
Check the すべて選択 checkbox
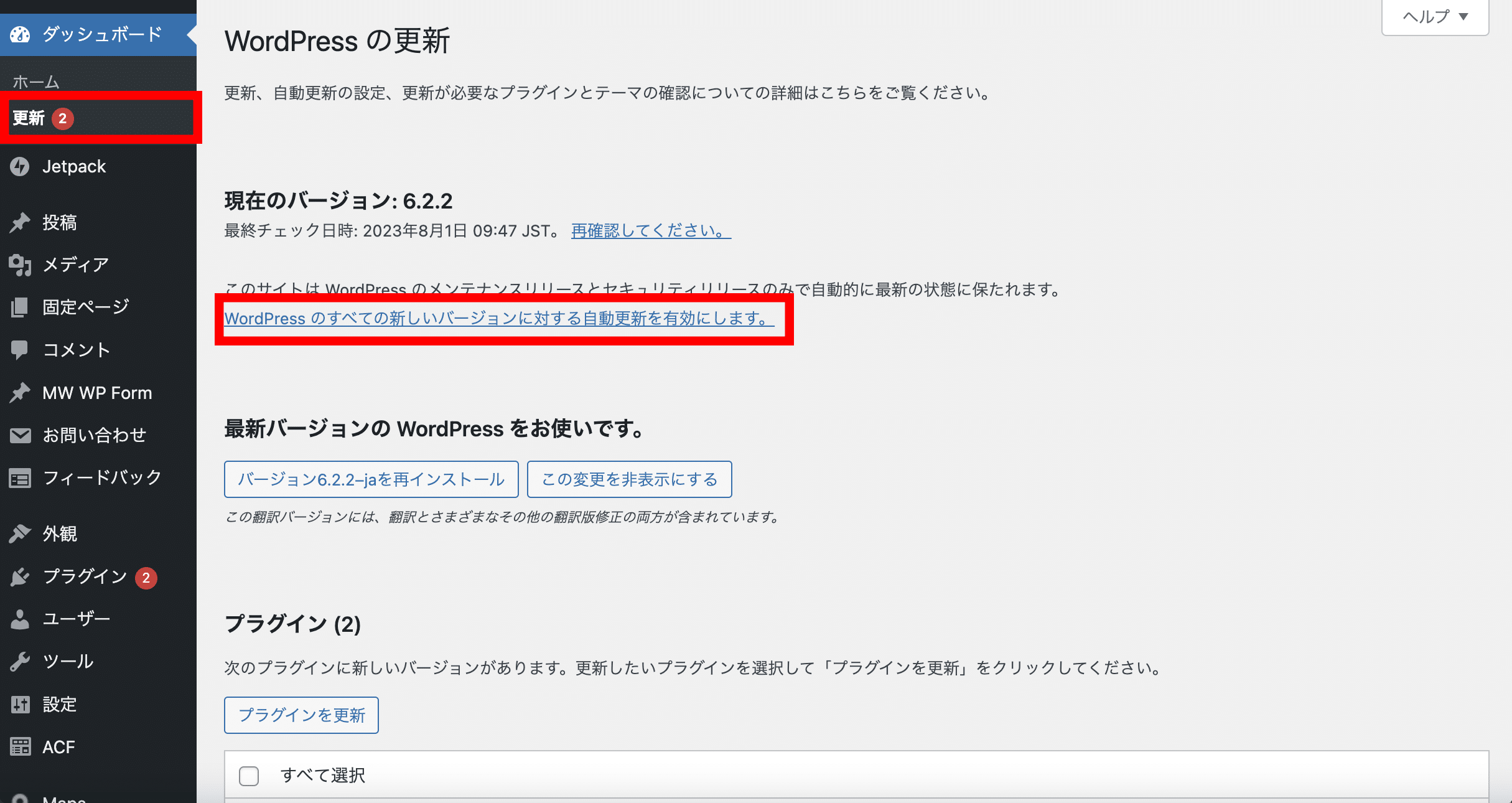(x=249, y=776)
